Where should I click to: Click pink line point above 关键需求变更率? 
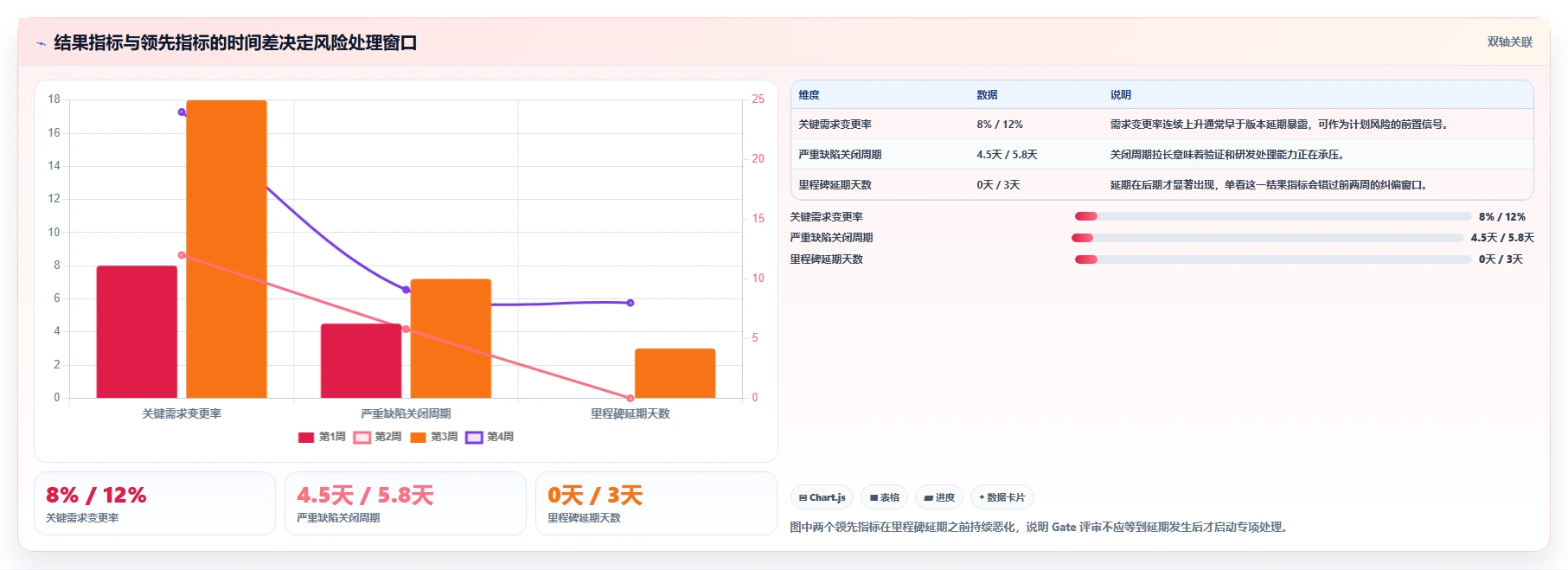coord(182,255)
